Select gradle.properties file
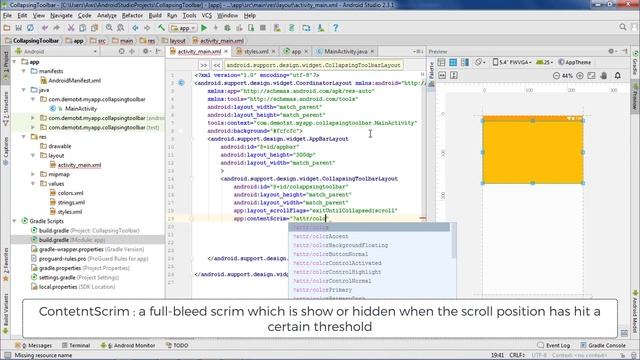This screenshot has height=360, width=640. tap(80, 268)
